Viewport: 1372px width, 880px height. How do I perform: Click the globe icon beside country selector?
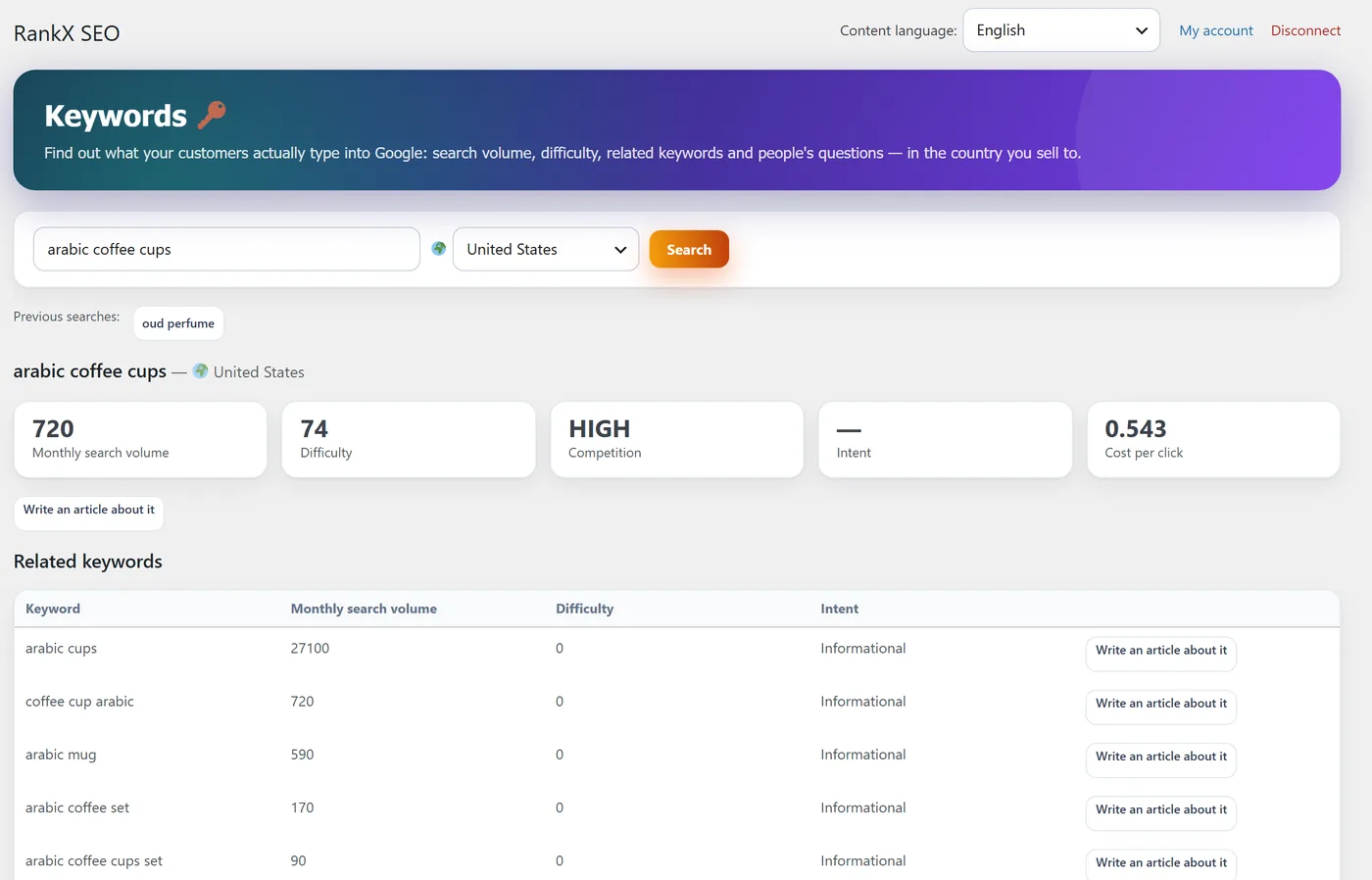(439, 249)
